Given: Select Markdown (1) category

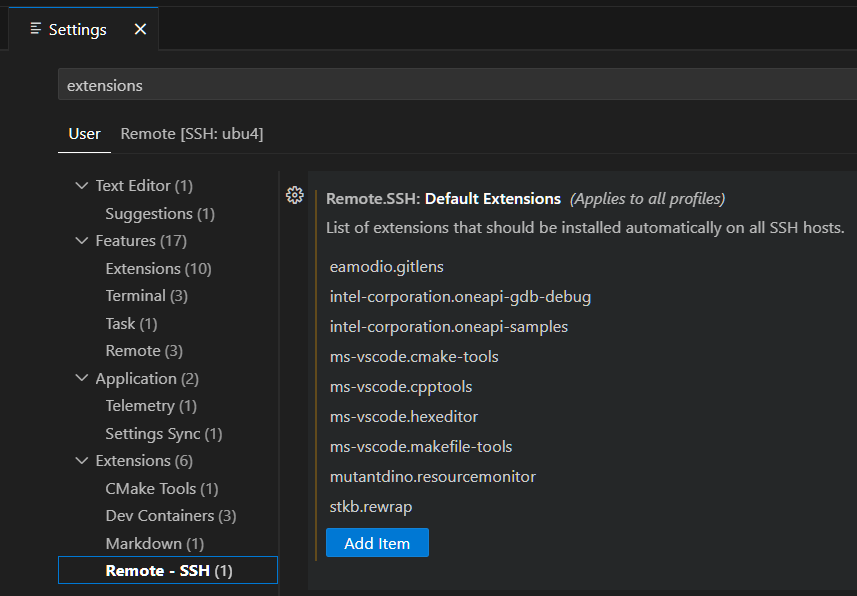Looking at the screenshot, I should (155, 544).
